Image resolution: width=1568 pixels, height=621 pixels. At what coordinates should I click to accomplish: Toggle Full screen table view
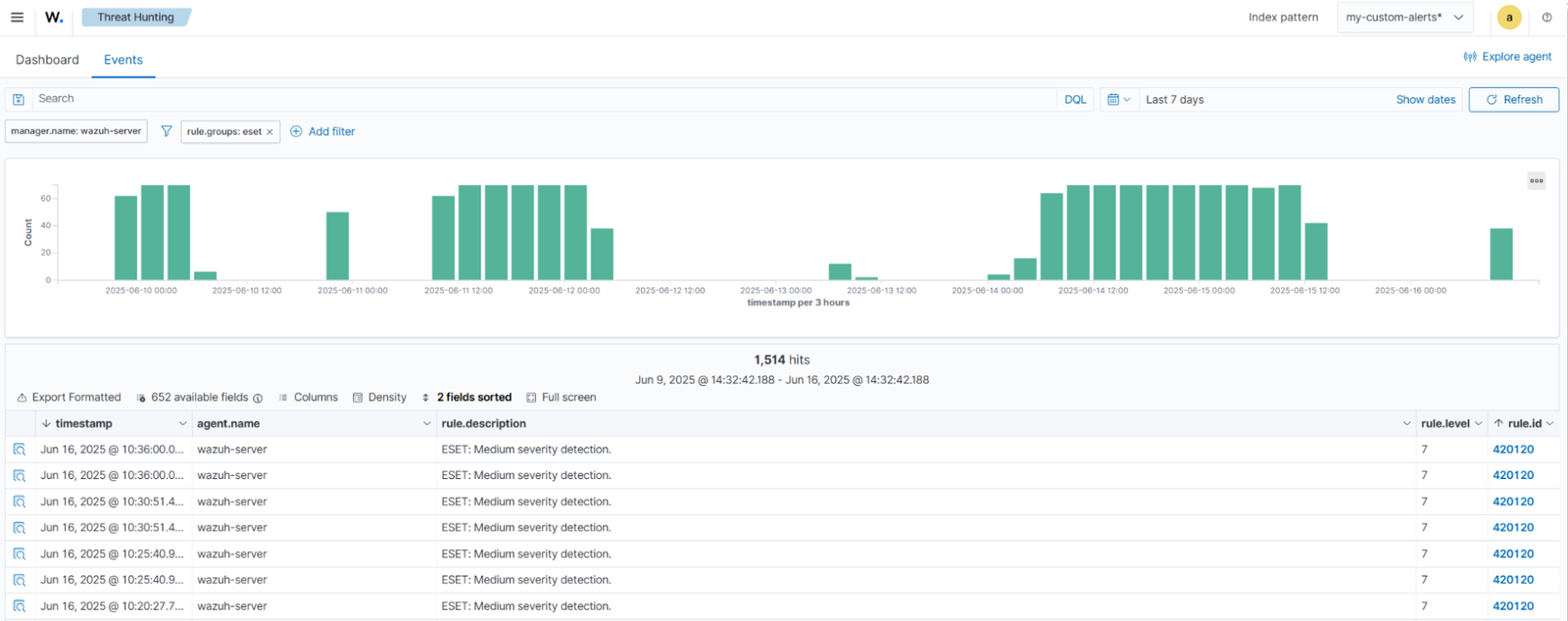[x=561, y=398]
